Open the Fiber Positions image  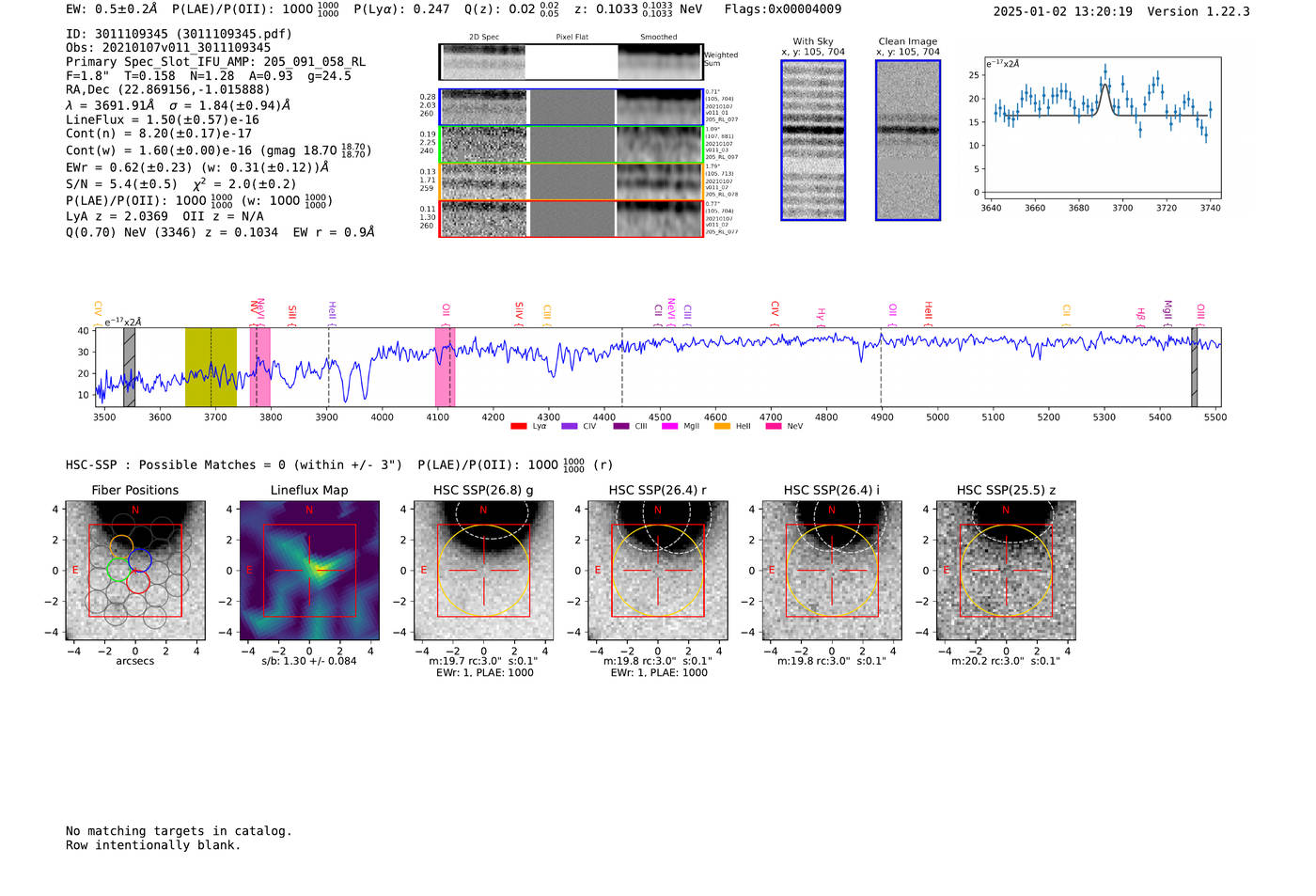click(135, 570)
